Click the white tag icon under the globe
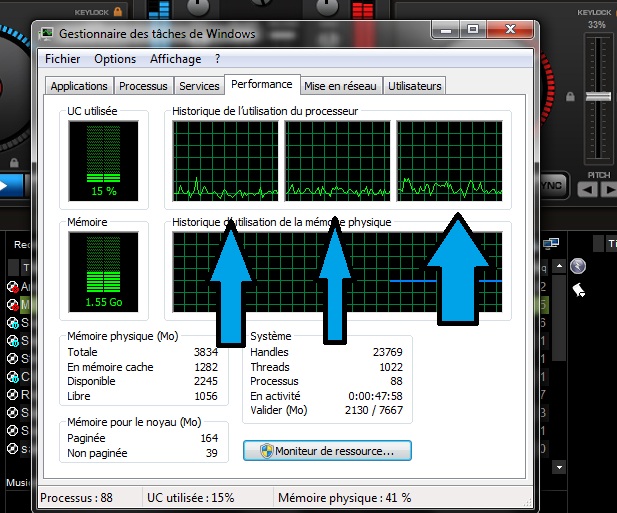The height and width of the screenshot is (513, 617). [578, 290]
